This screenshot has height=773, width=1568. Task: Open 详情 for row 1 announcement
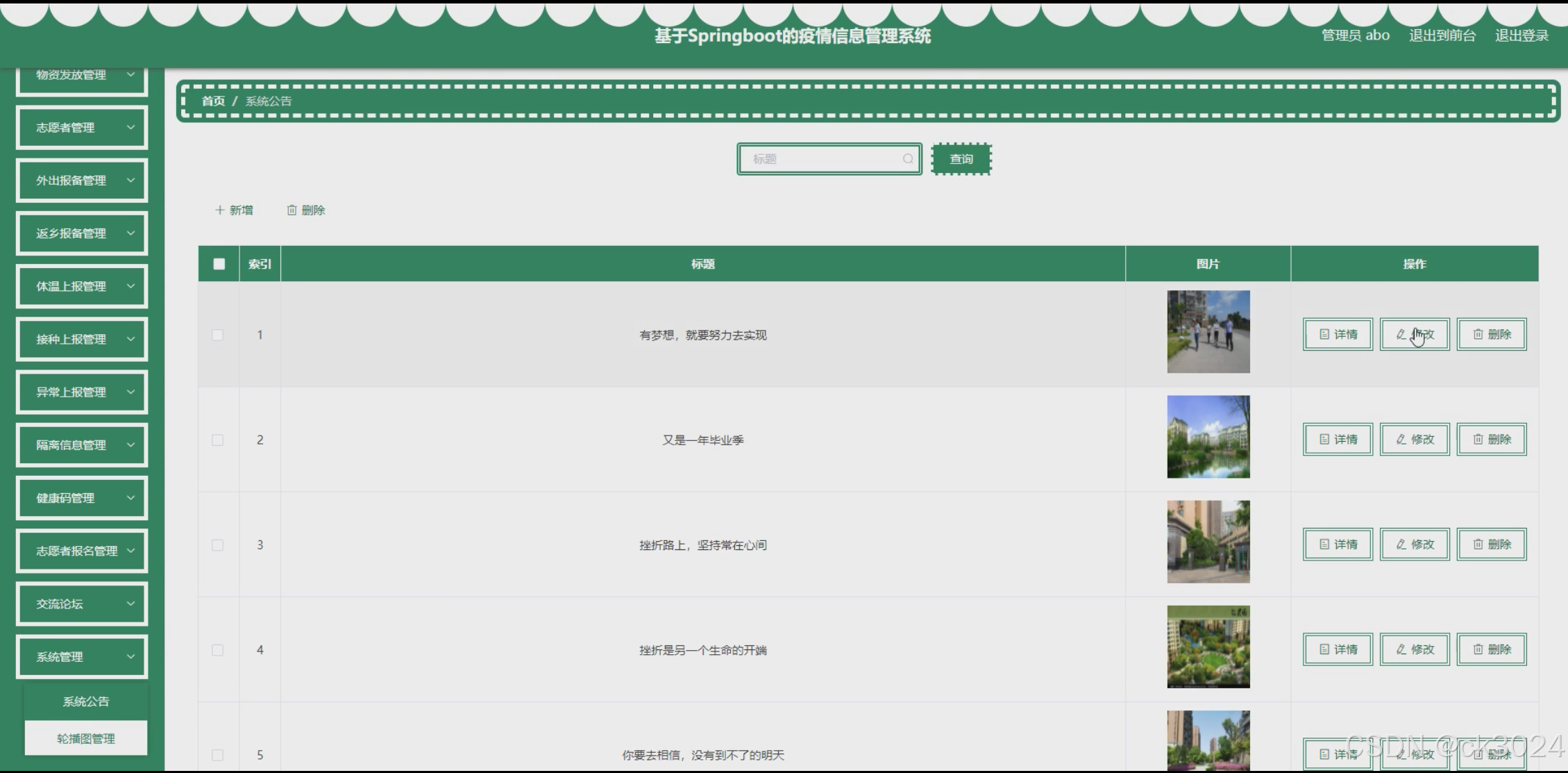click(1338, 335)
